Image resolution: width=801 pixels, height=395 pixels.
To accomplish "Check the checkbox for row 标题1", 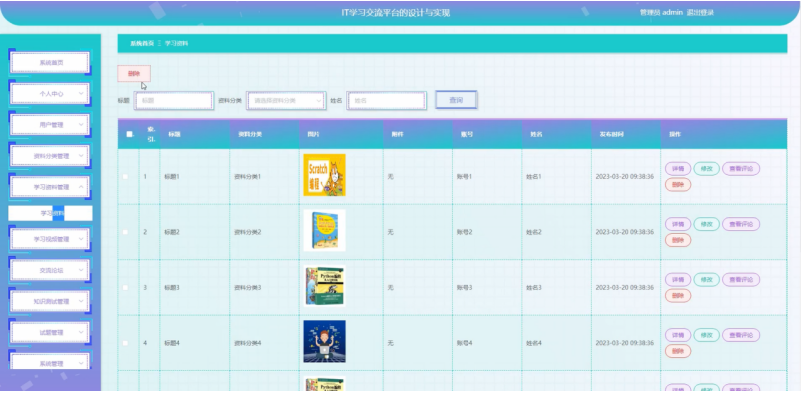I will 126,177.
